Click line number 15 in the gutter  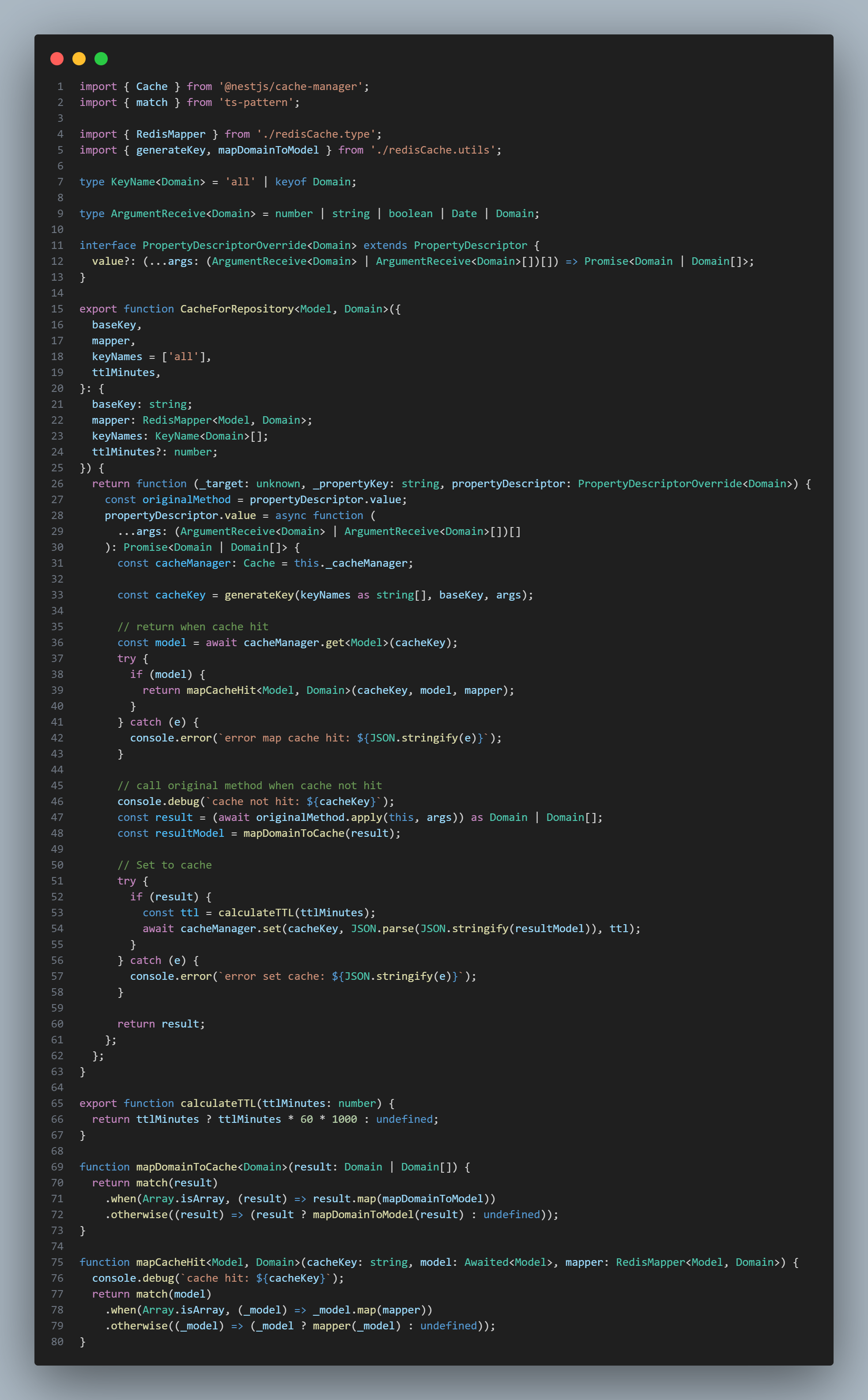pos(57,309)
